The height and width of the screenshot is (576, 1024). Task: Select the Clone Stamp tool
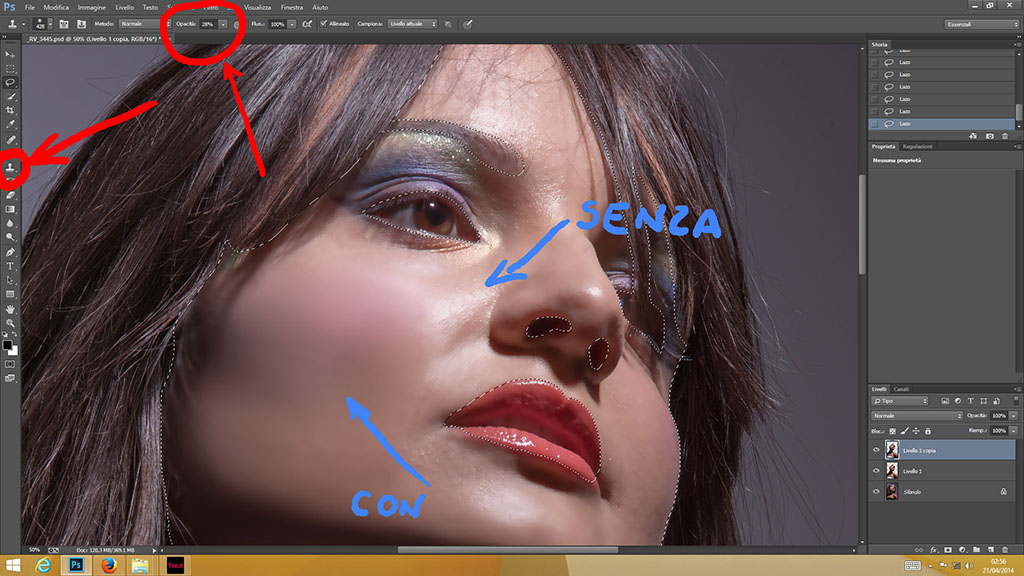tap(11, 167)
